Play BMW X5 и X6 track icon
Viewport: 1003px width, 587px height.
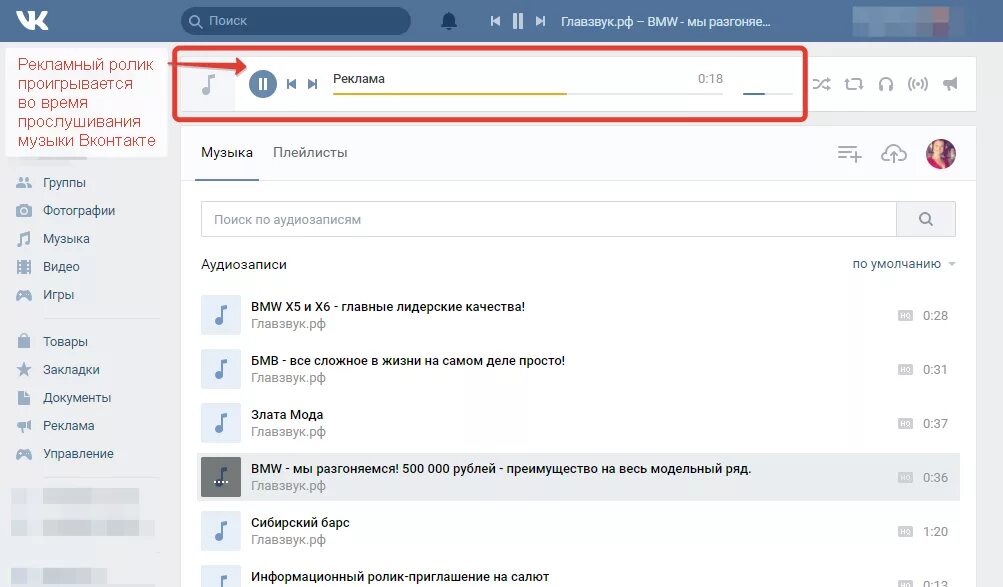click(221, 315)
